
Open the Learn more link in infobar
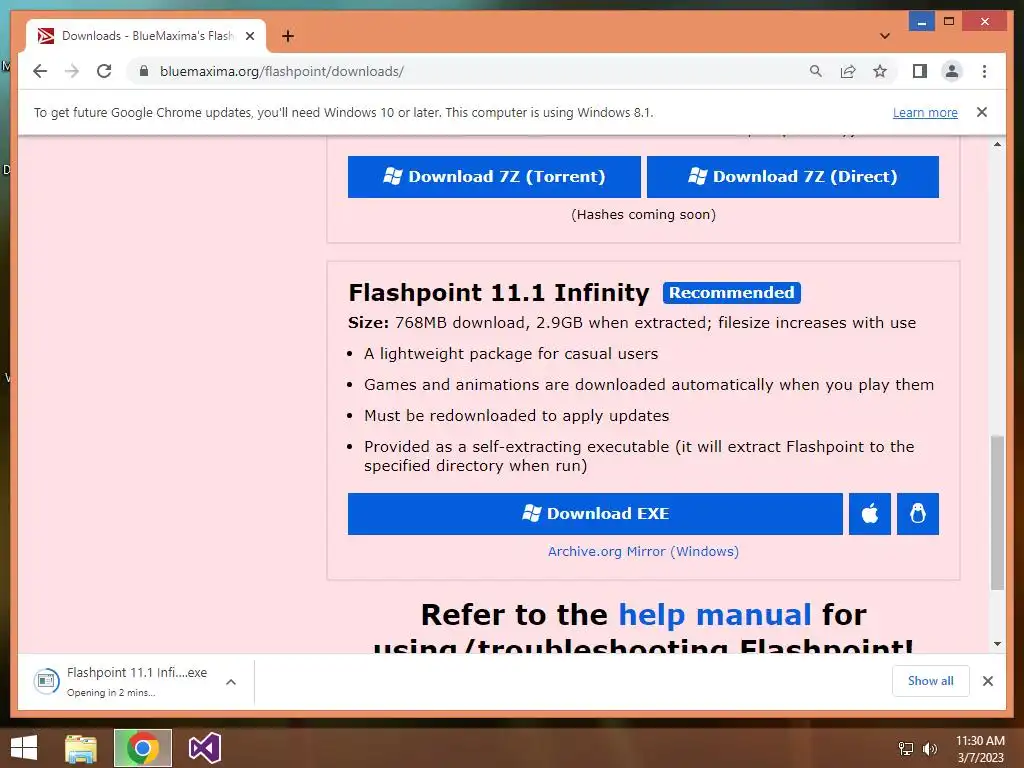pyautogui.click(x=925, y=112)
